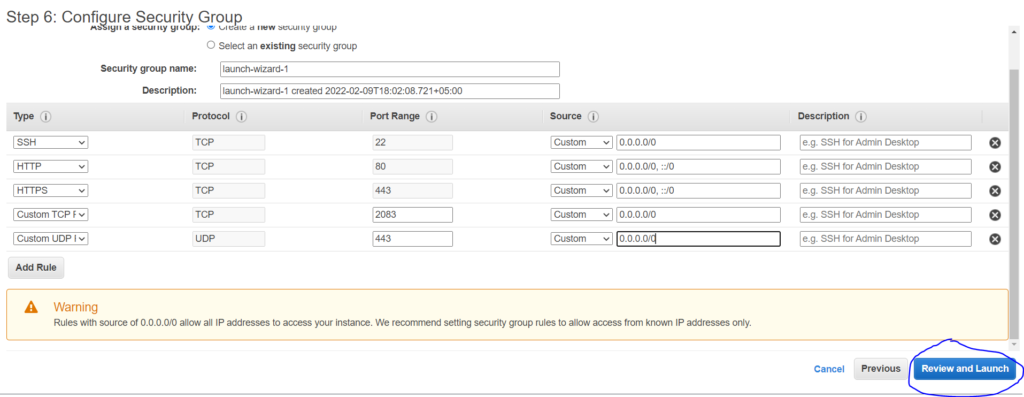Viewport: 1024px width, 397px height.
Task: Click the Cancel link
Action: click(829, 369)
